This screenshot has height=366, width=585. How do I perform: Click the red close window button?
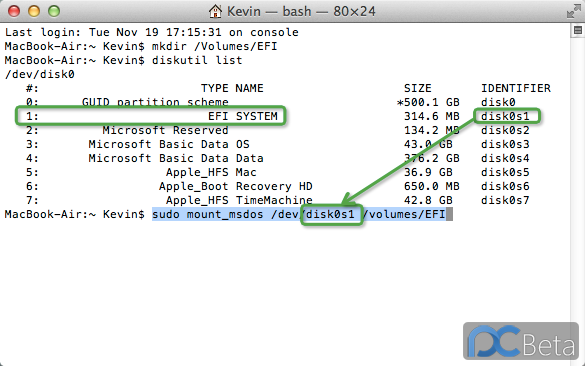14,11
